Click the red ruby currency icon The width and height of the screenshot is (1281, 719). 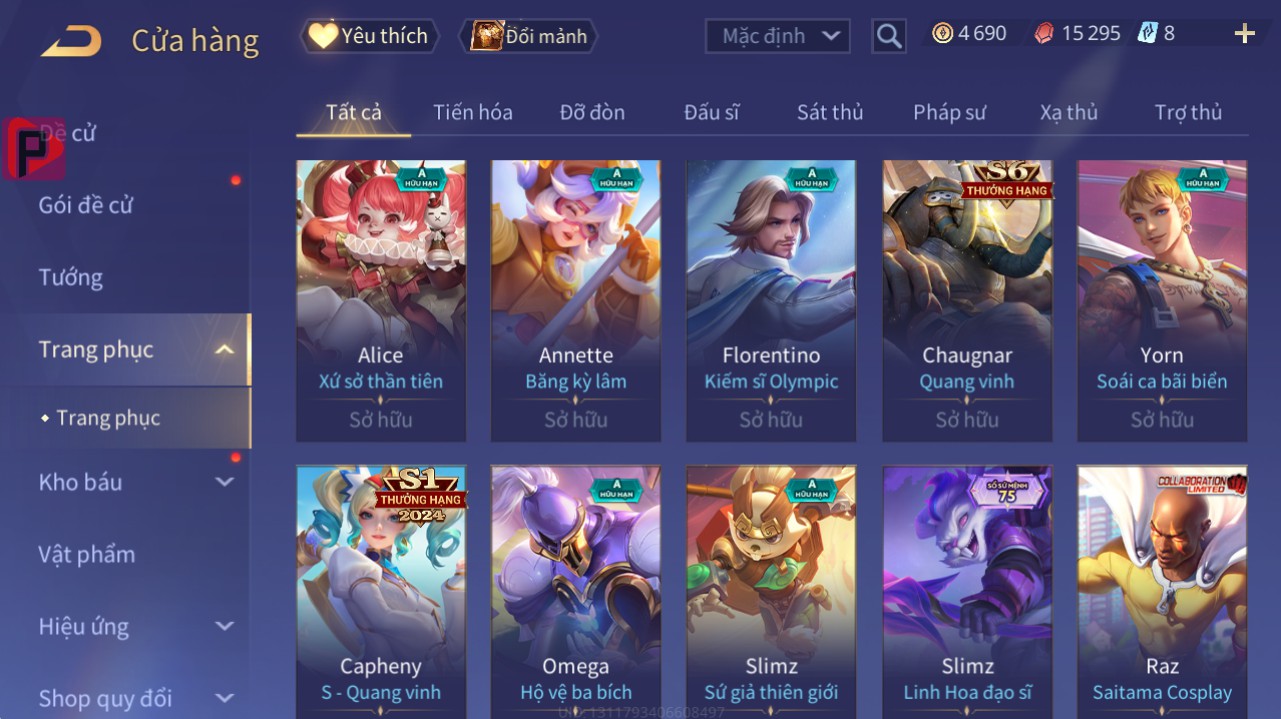tap(1043, 34)
